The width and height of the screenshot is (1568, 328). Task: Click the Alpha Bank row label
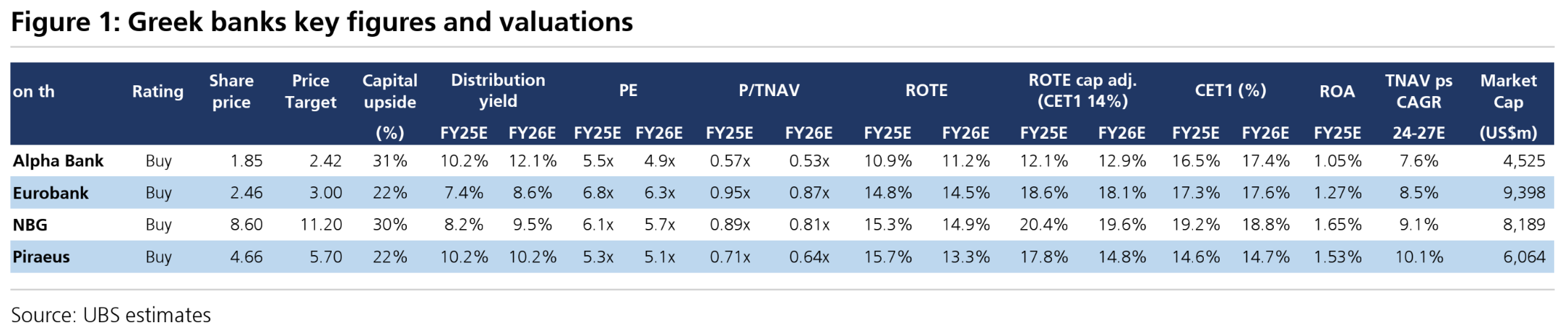coord(58,161)
